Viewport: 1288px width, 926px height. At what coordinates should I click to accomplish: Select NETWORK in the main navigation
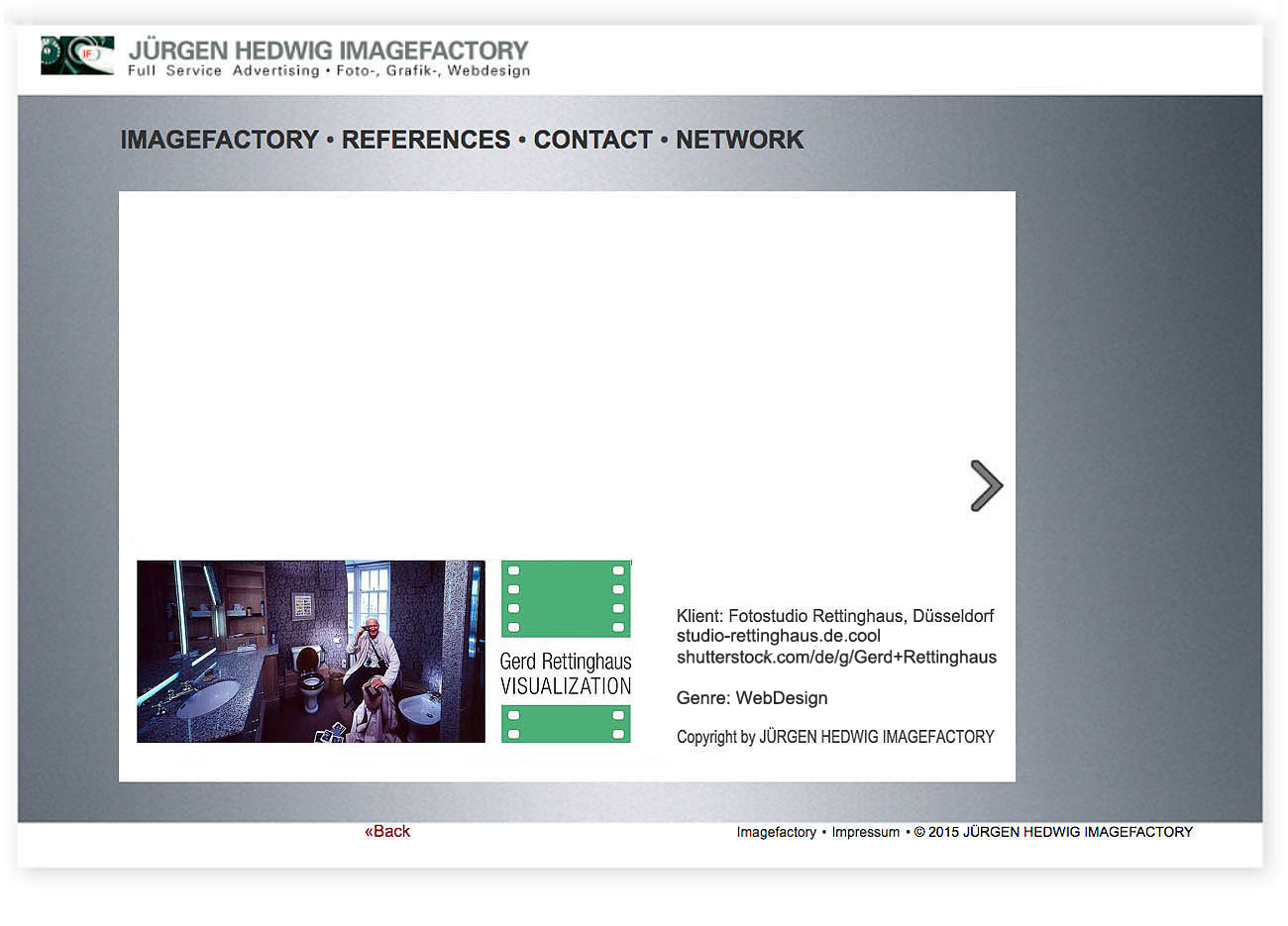pos(739,140)
